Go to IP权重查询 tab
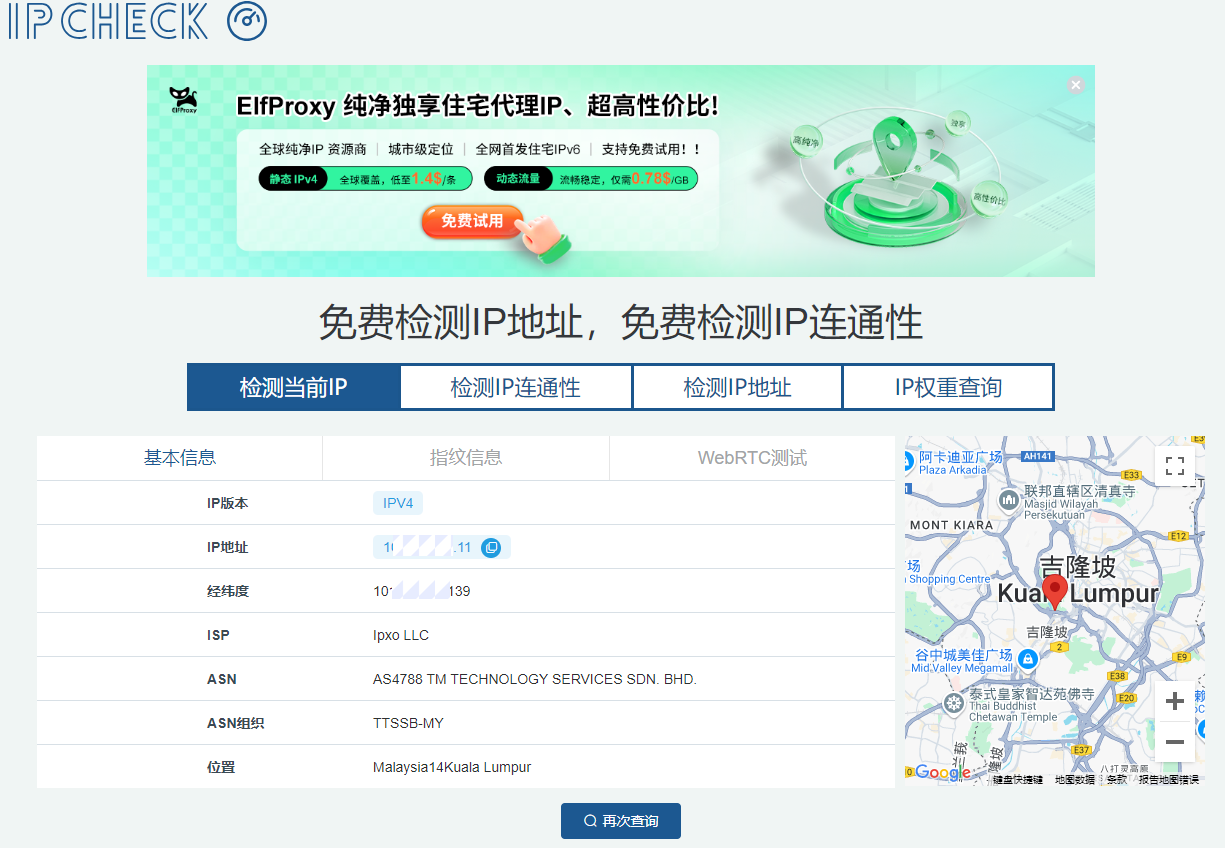The height and width of the screenshot is (848, 1225). (948, 387)
